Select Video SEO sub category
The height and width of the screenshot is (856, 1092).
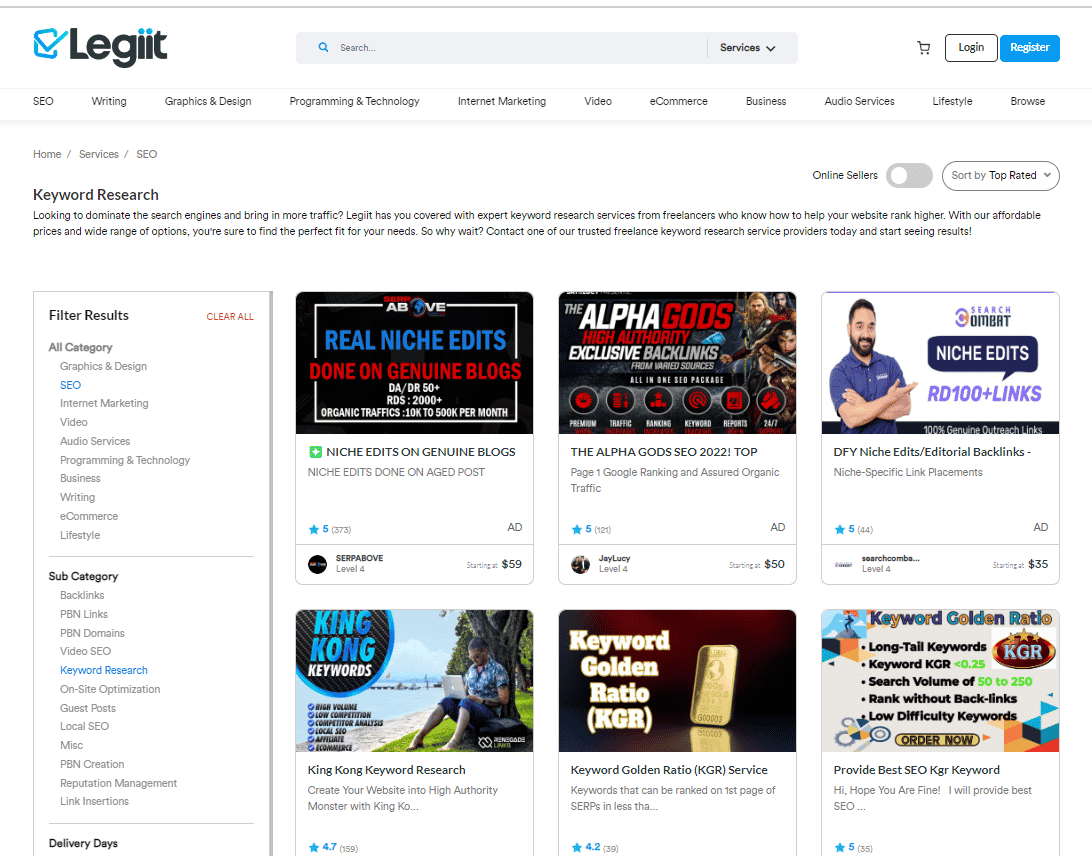pos(85,651)
